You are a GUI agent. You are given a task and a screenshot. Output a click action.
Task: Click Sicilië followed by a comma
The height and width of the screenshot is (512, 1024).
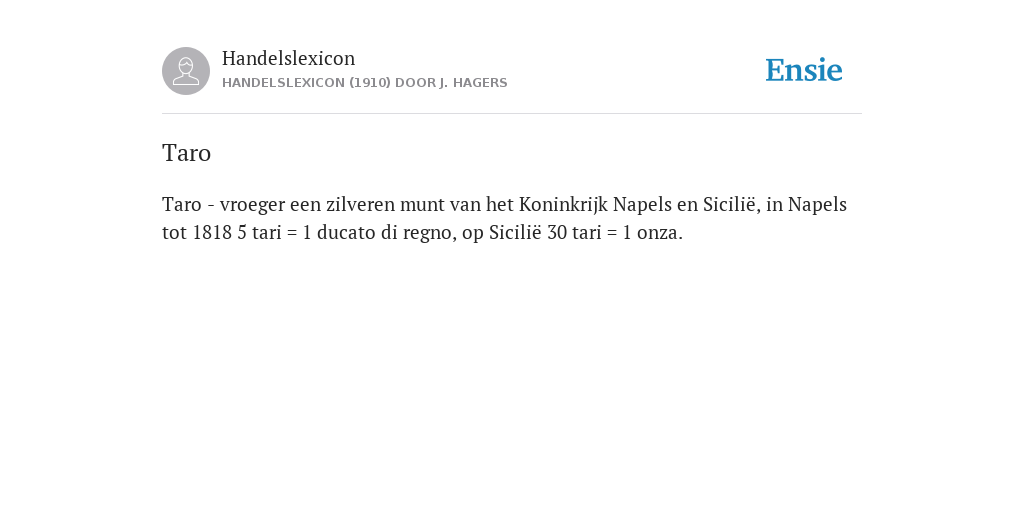(x=729, y=205)
